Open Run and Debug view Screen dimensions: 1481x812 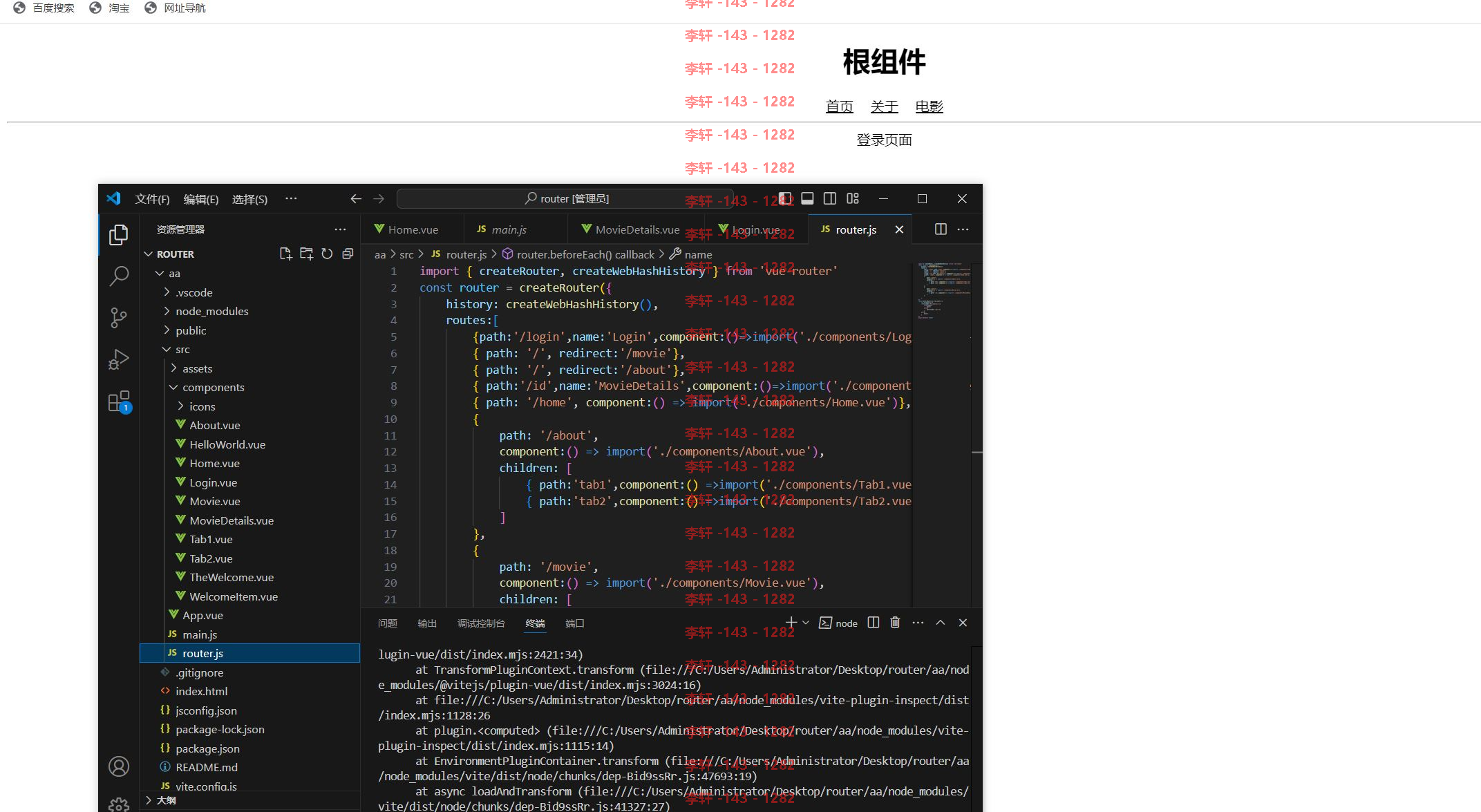tap(119, 359)
